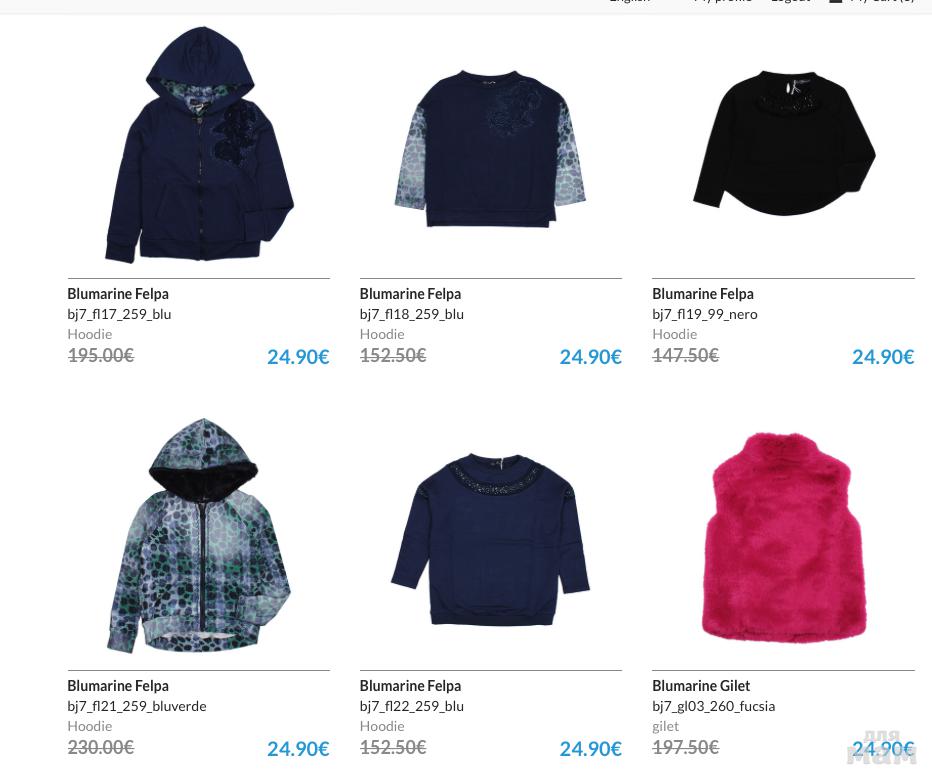The width and height of the screenshot is (932, 779).
Task: Open the fuchsia fur gilet image
Action: coord(784,538)
